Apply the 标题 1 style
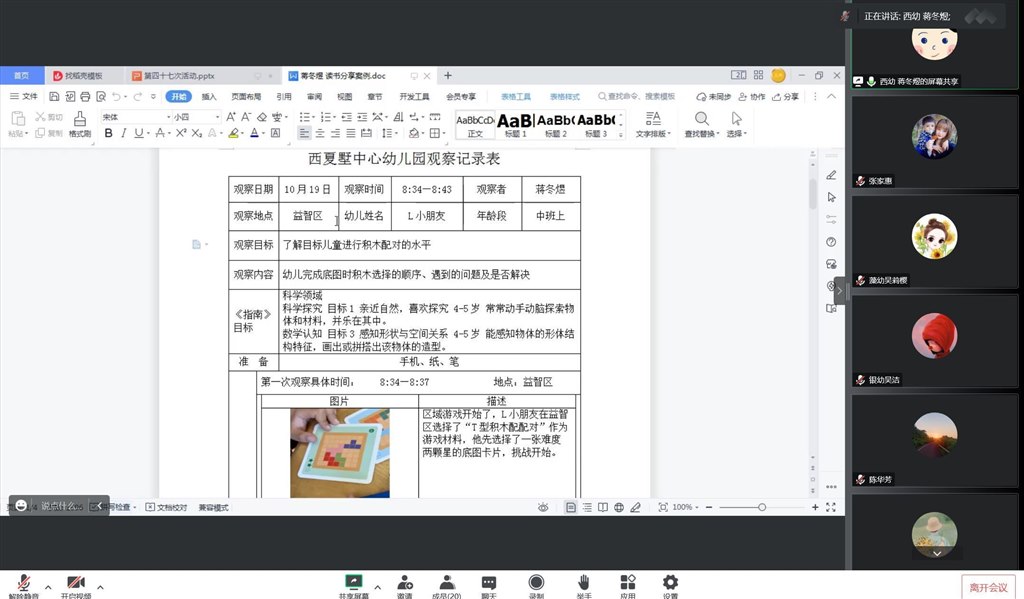 coord(515,125)
